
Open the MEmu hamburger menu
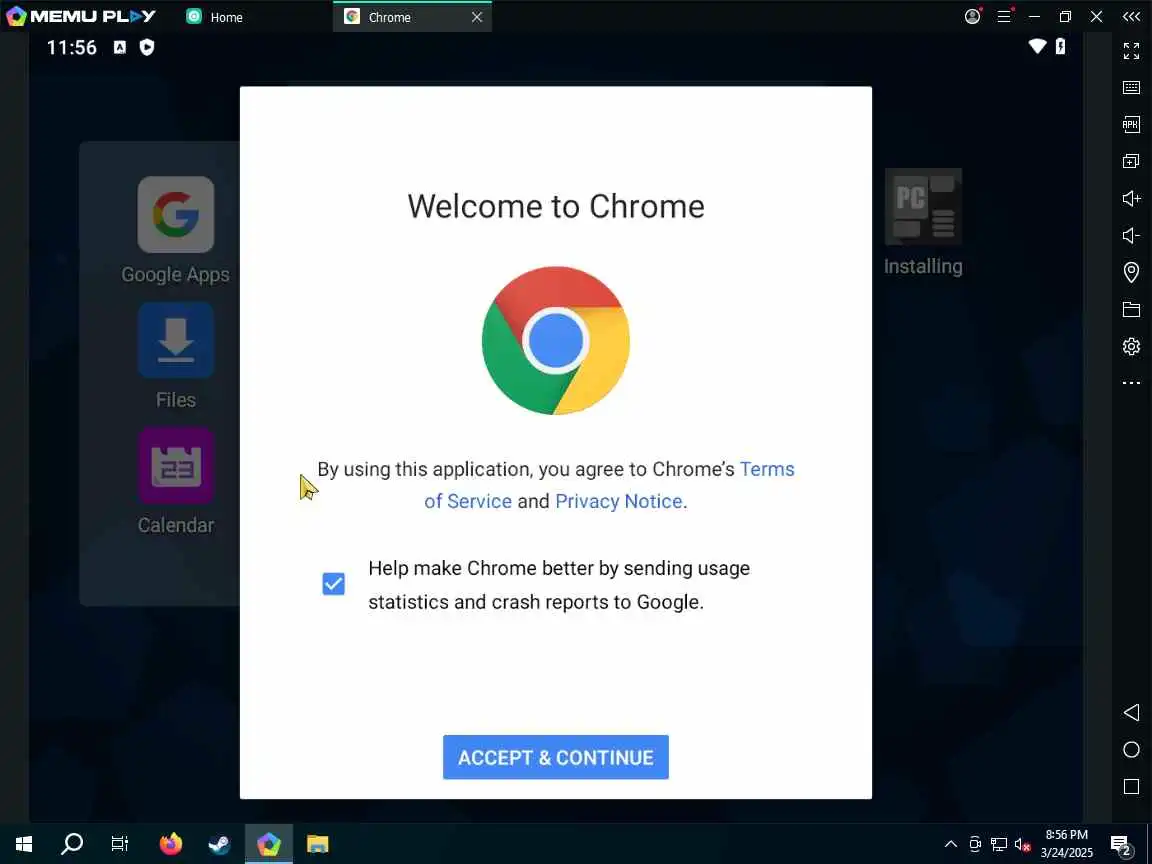coord(1004,16)
